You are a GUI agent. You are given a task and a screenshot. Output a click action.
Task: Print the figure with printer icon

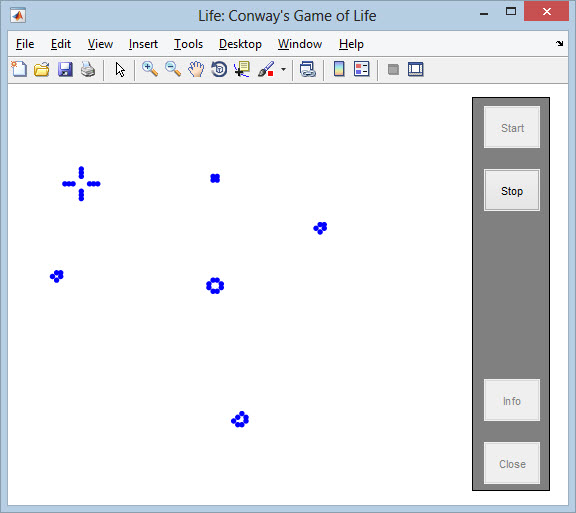pos(88,69)
